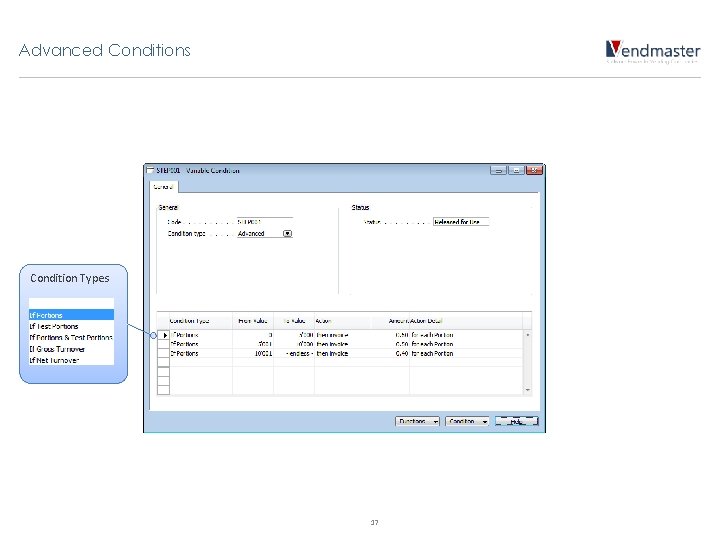
Task: Select the first row marker with arrow
Action: coord(163,335)
